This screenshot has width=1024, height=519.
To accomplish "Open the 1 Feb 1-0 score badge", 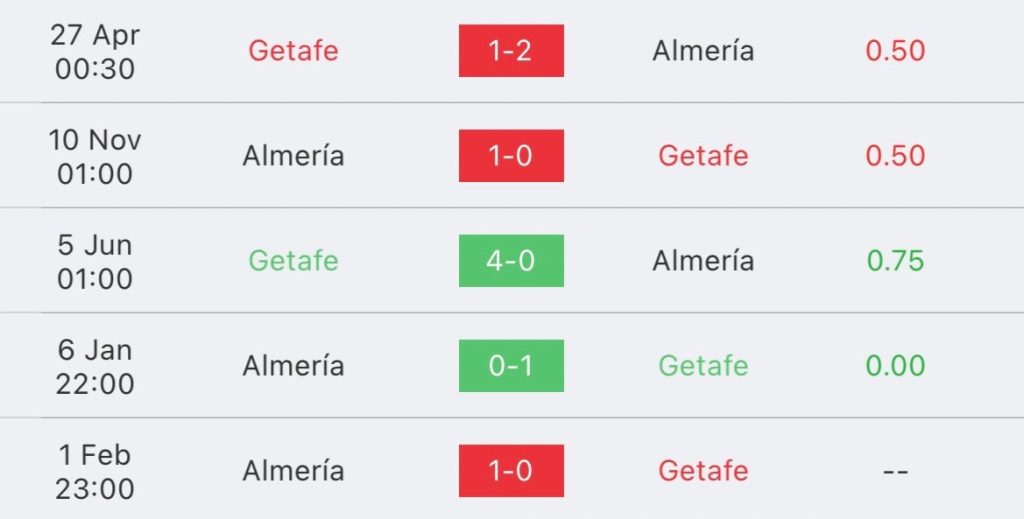I will click(511, 471).
